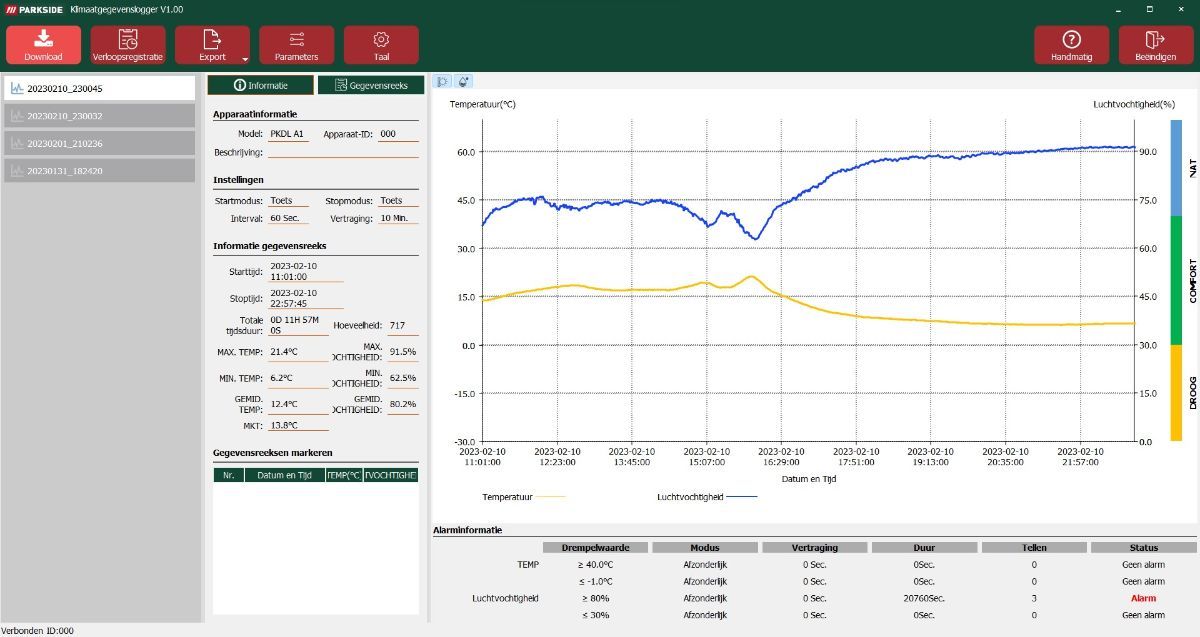
Task: Open the Parameters settings
Action: pyautogui.click(x=296, y=45)
